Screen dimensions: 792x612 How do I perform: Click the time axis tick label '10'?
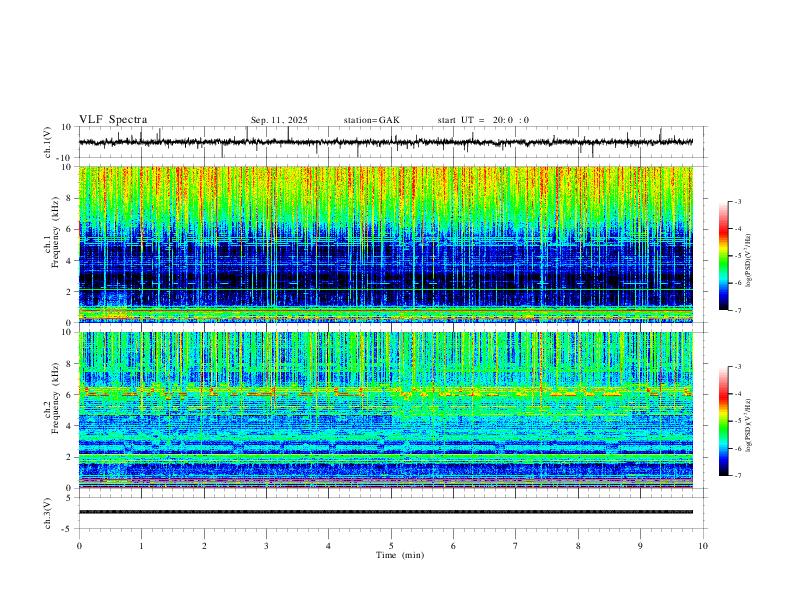[x=703, y=546]
